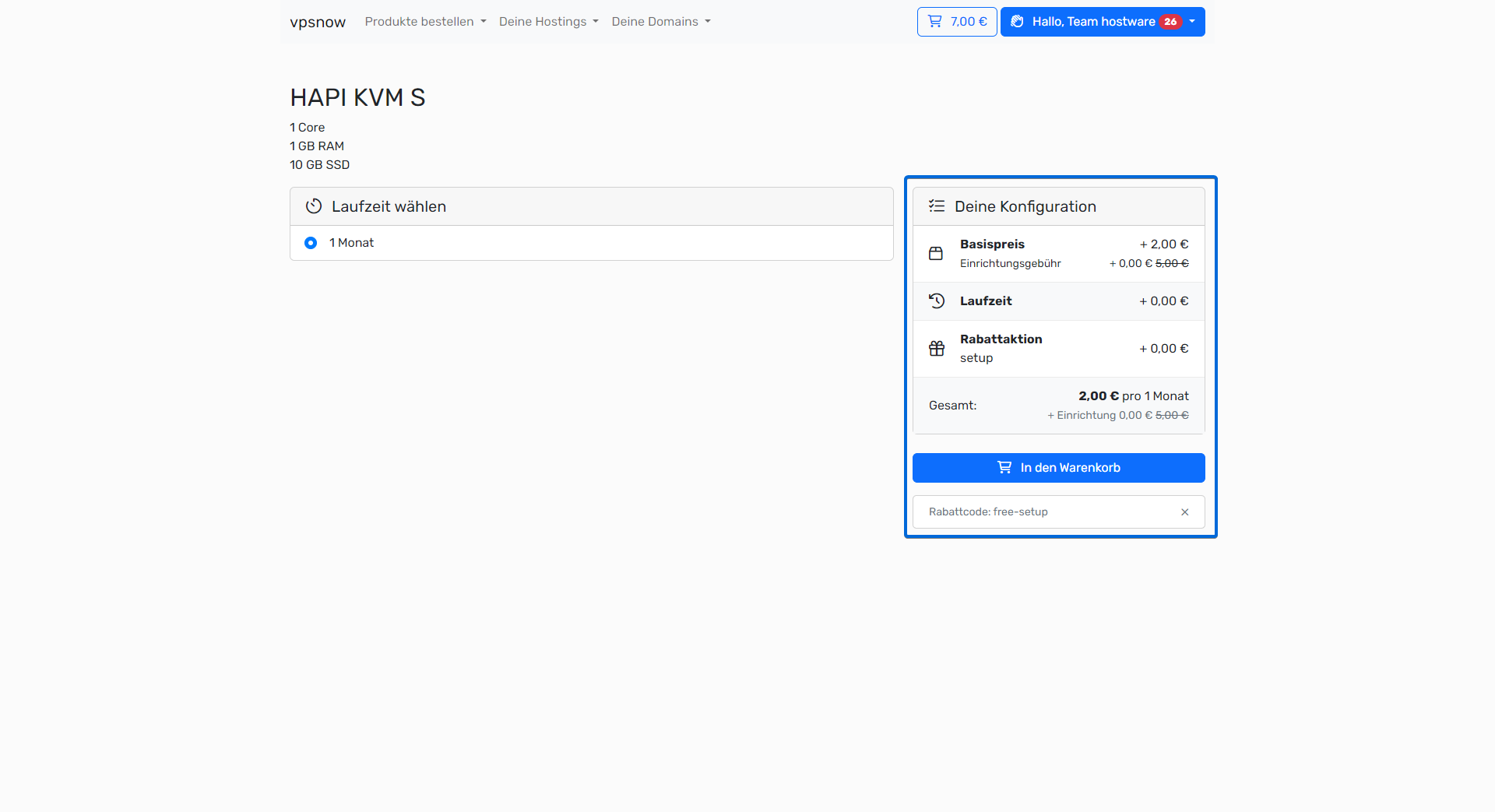Click the gift icon beside Rabattaktion
Viewport: 1495px width, 812px height.
click(x=937, y=349)
